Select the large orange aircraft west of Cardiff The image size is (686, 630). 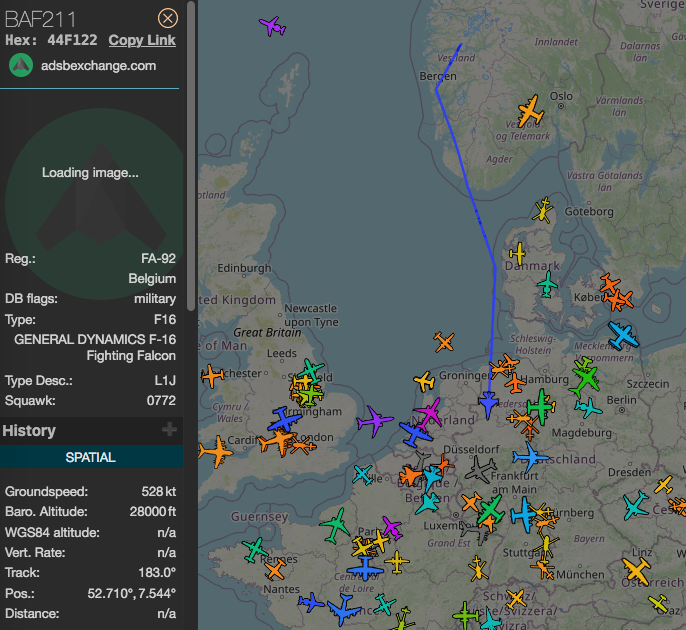pyautogui.click(x=216, y=452)
